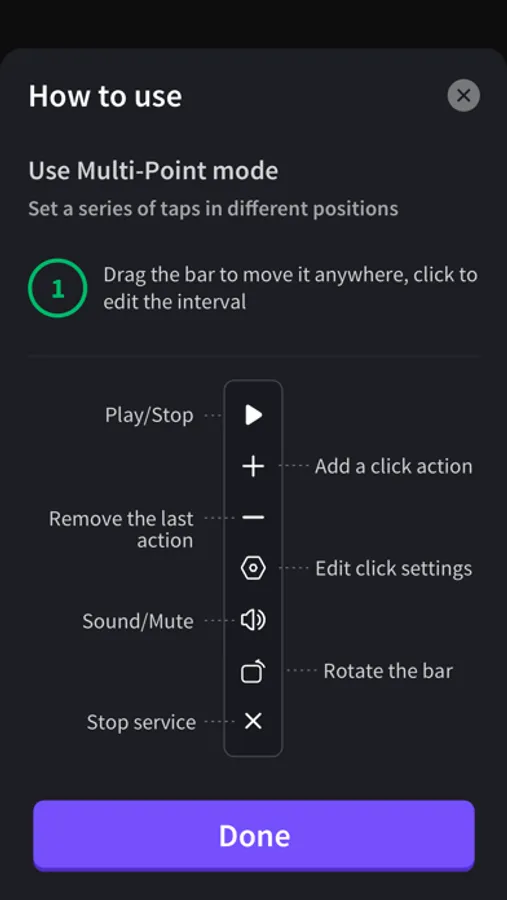The image size is (507, 900).
Task: Click the Use Multi-Point mode heading
Action: [153, 170]
